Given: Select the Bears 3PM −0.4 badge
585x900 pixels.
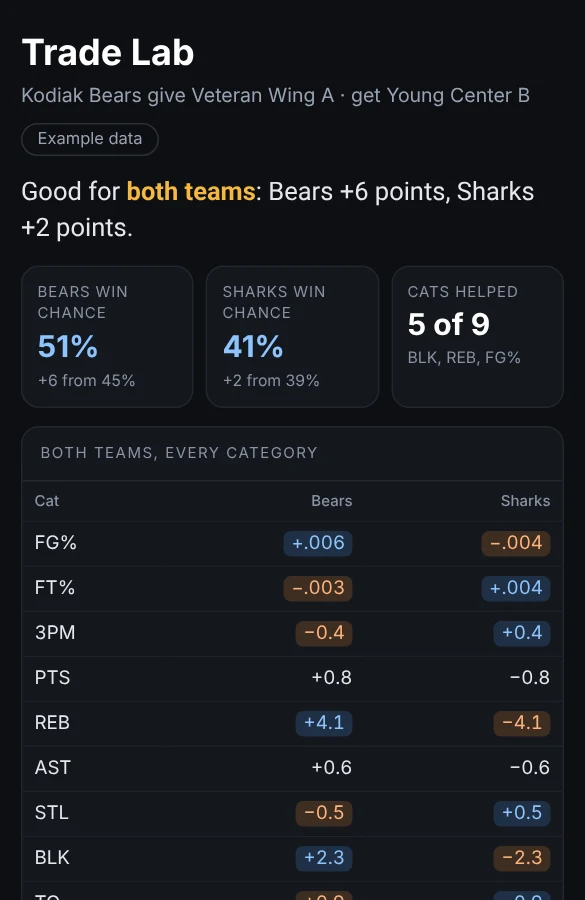Looking at the screenshot, I should click(x=324, y=633).
